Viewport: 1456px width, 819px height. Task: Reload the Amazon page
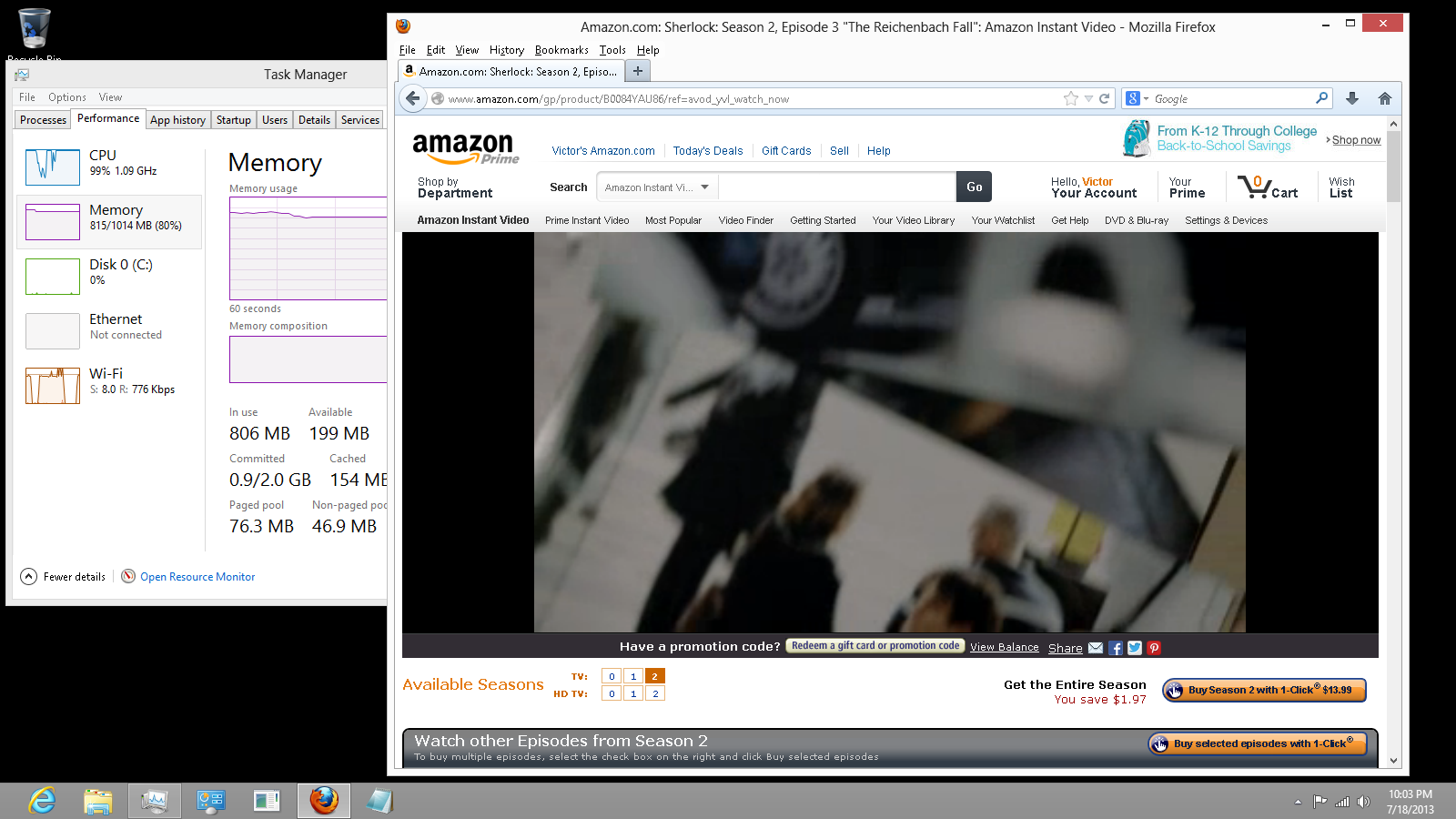[1105, 98]
